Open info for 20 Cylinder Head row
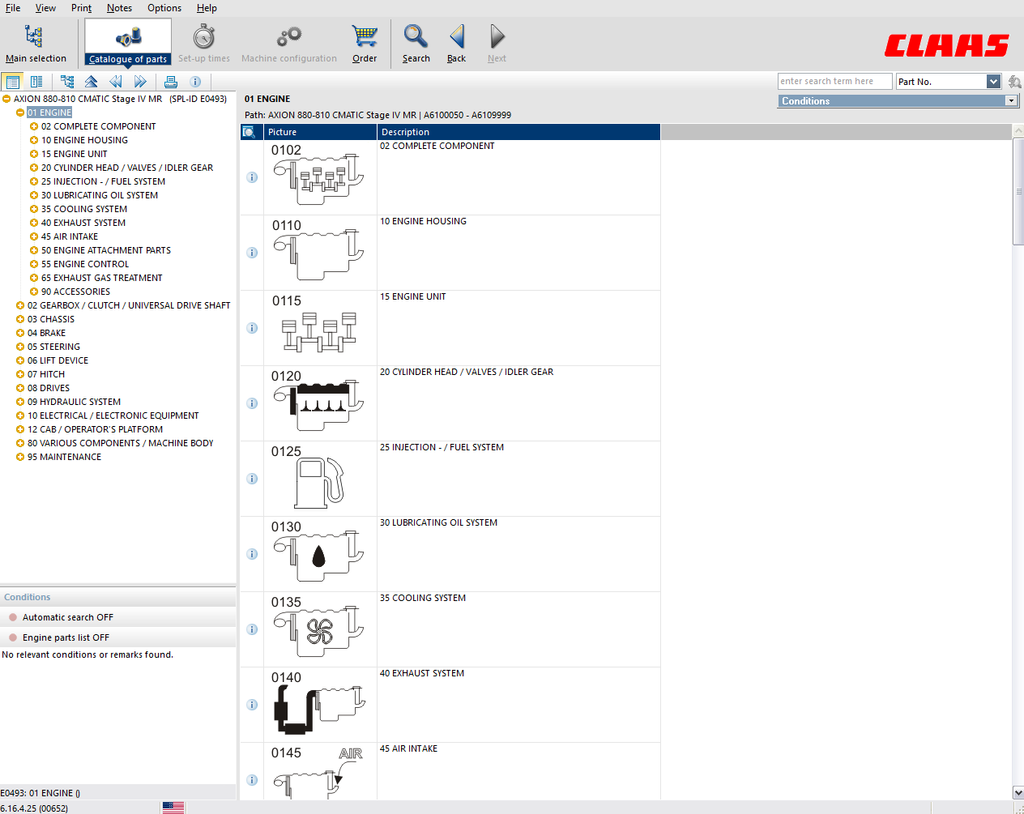The height and width of the screenshot is (814, 1024). tap(252, 403)
